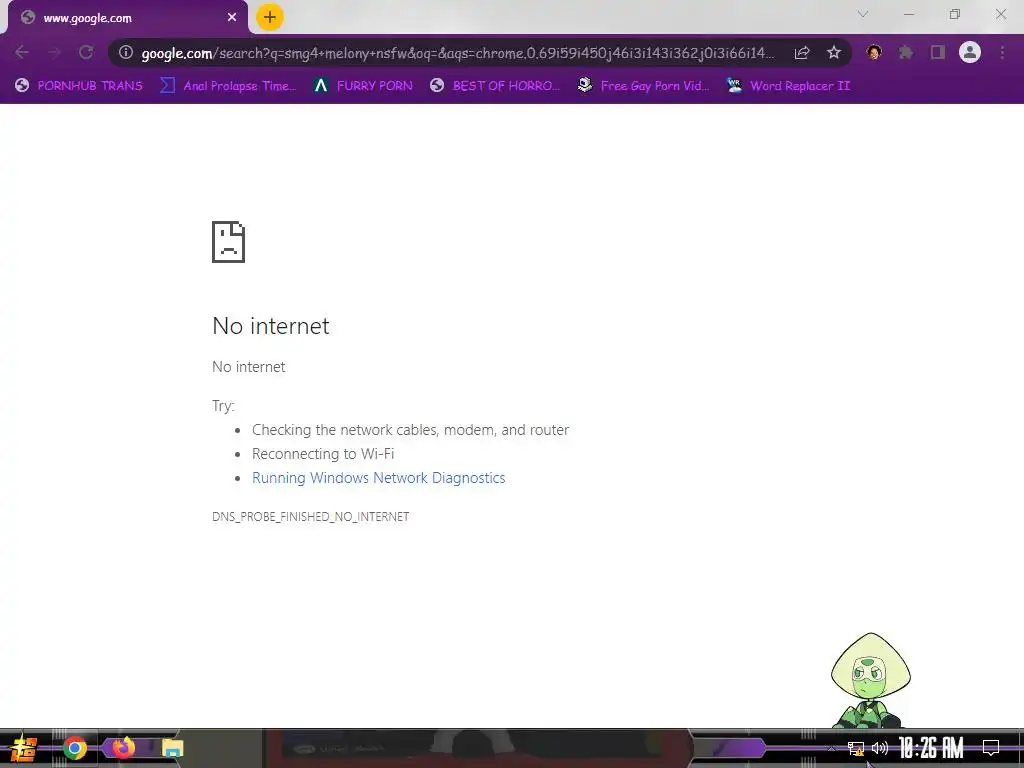Click Checking the network cables suggestion

(x=411, y=430)
